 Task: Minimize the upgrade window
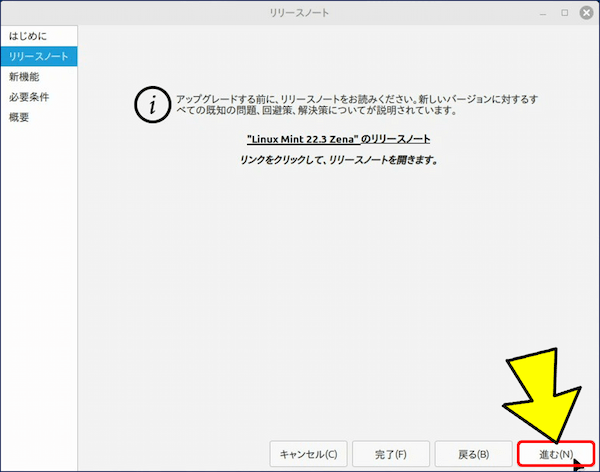[x=543, y=13]
